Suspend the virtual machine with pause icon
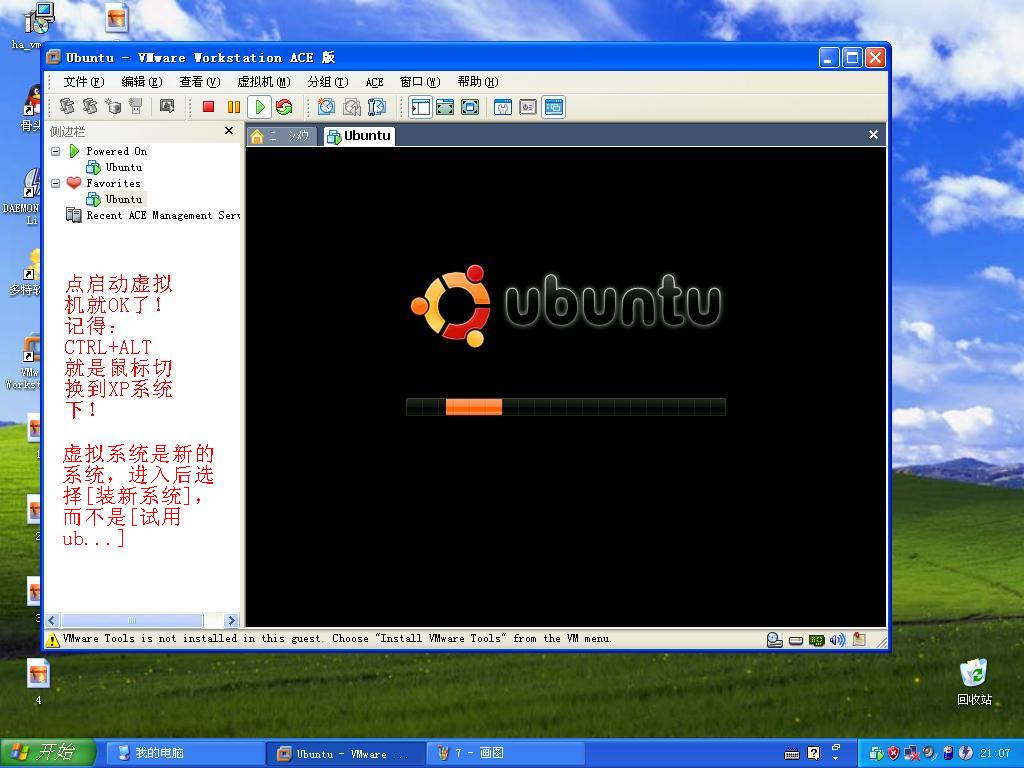Screen dimensions: 1024x768 coord(233,107)
